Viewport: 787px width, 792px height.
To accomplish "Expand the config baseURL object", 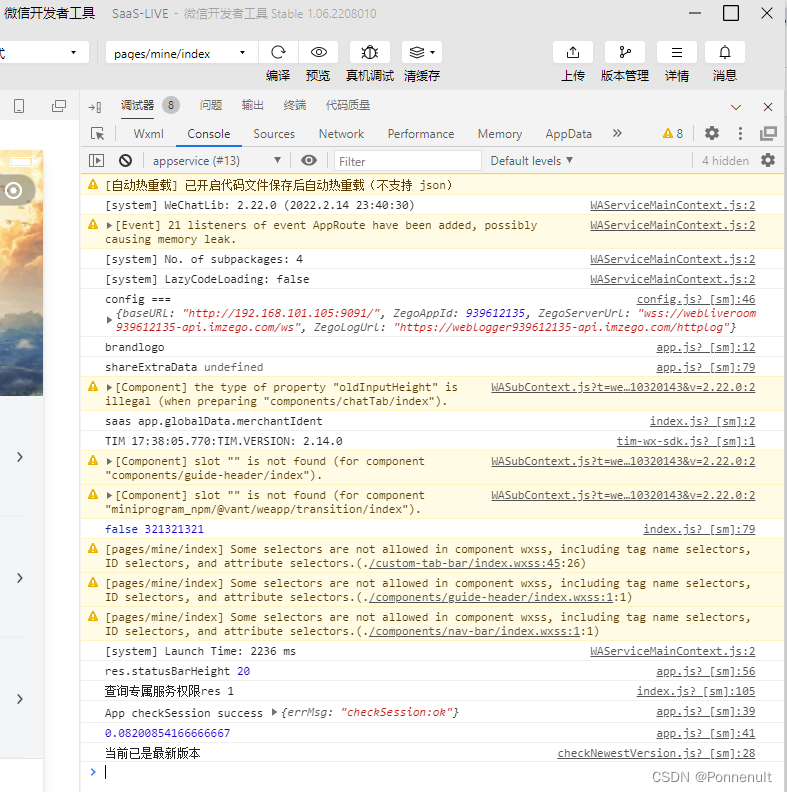I will tap(109, 320).
